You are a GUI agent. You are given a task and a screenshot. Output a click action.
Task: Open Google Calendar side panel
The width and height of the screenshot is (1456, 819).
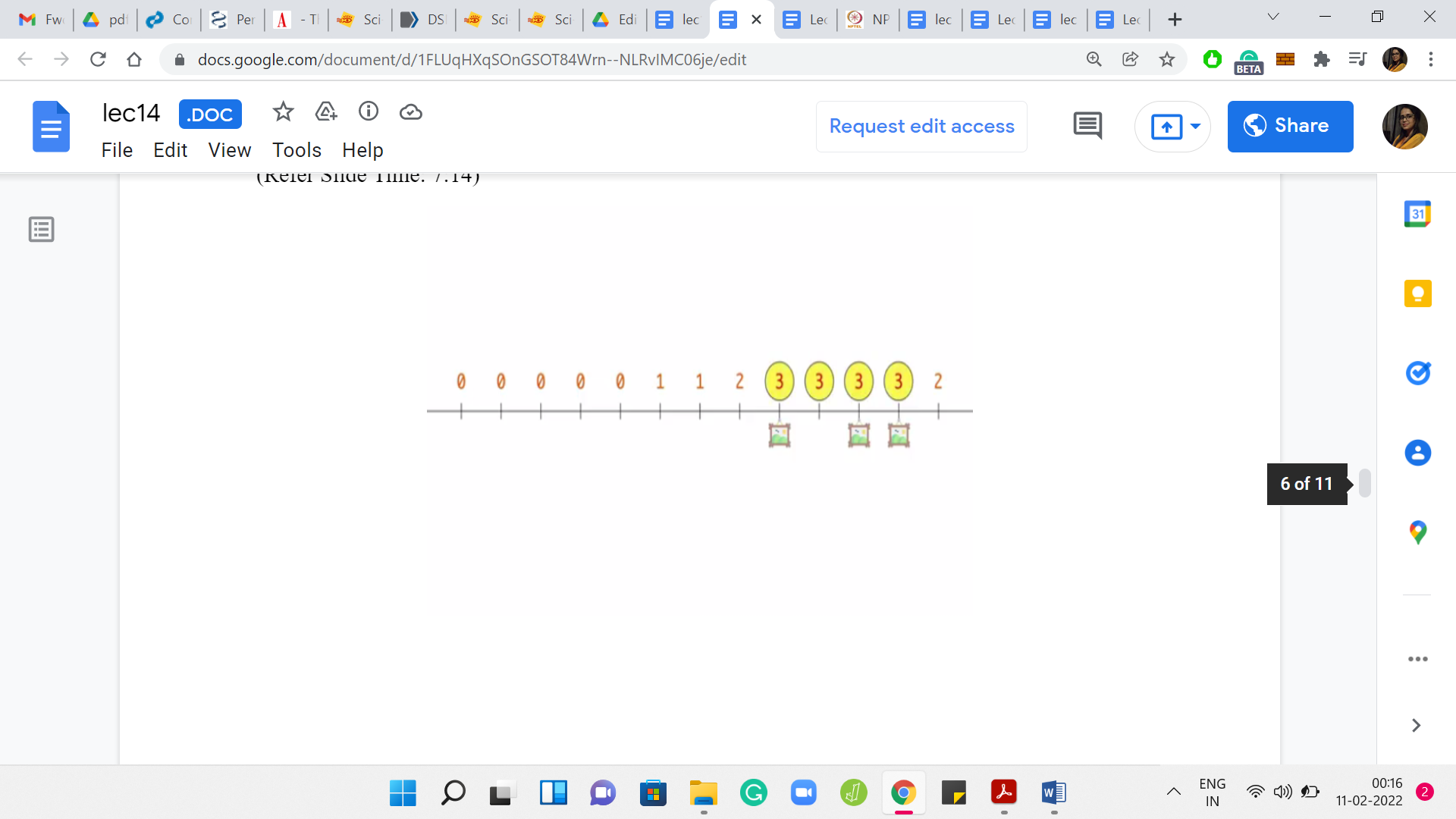click(1417, 215)
